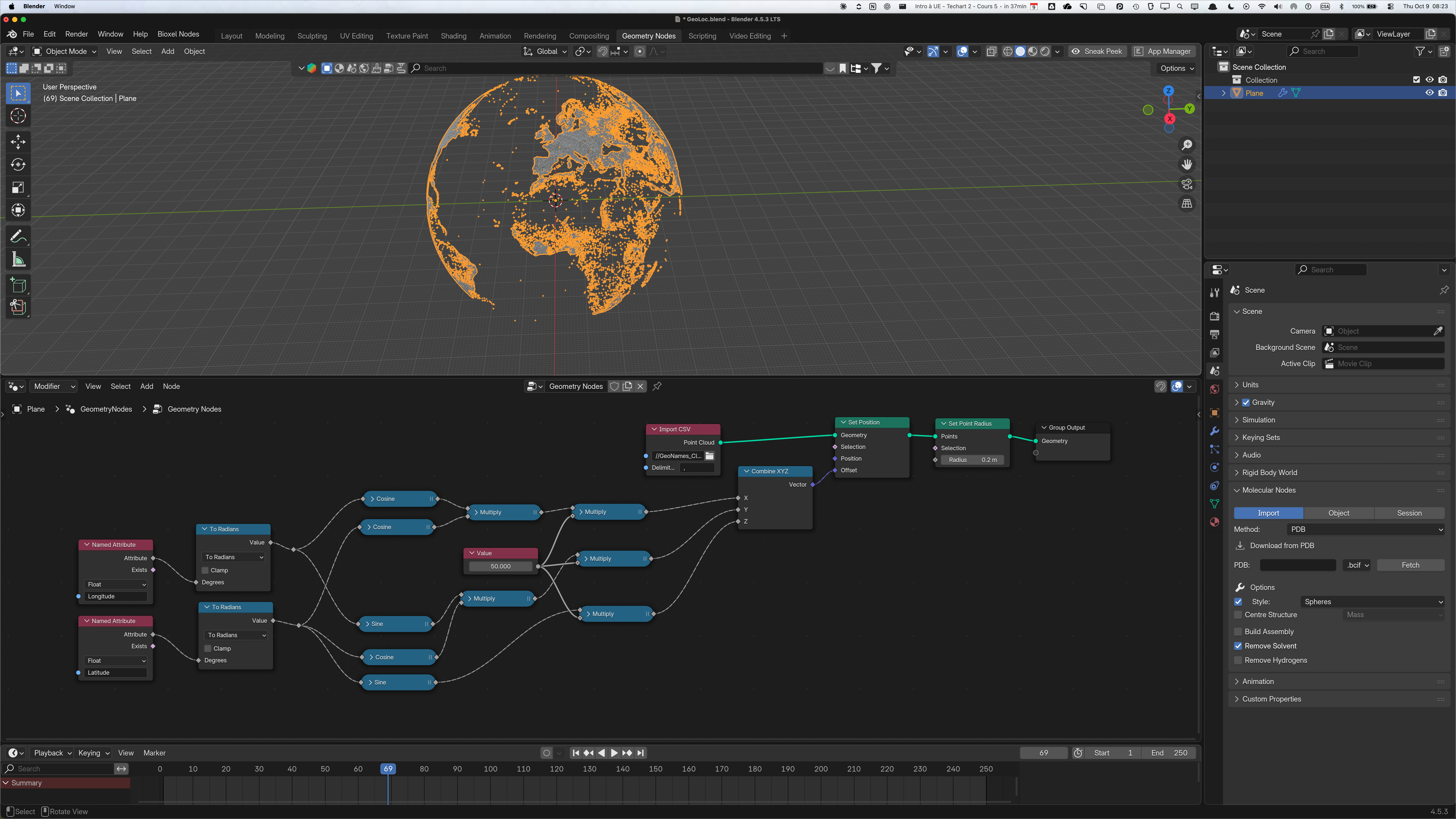Image resolution: width=1456 pixels, height=819 pixels.
Task: Switch perspective/orthographic projection grid icon
Action: tap(1187, 203)
